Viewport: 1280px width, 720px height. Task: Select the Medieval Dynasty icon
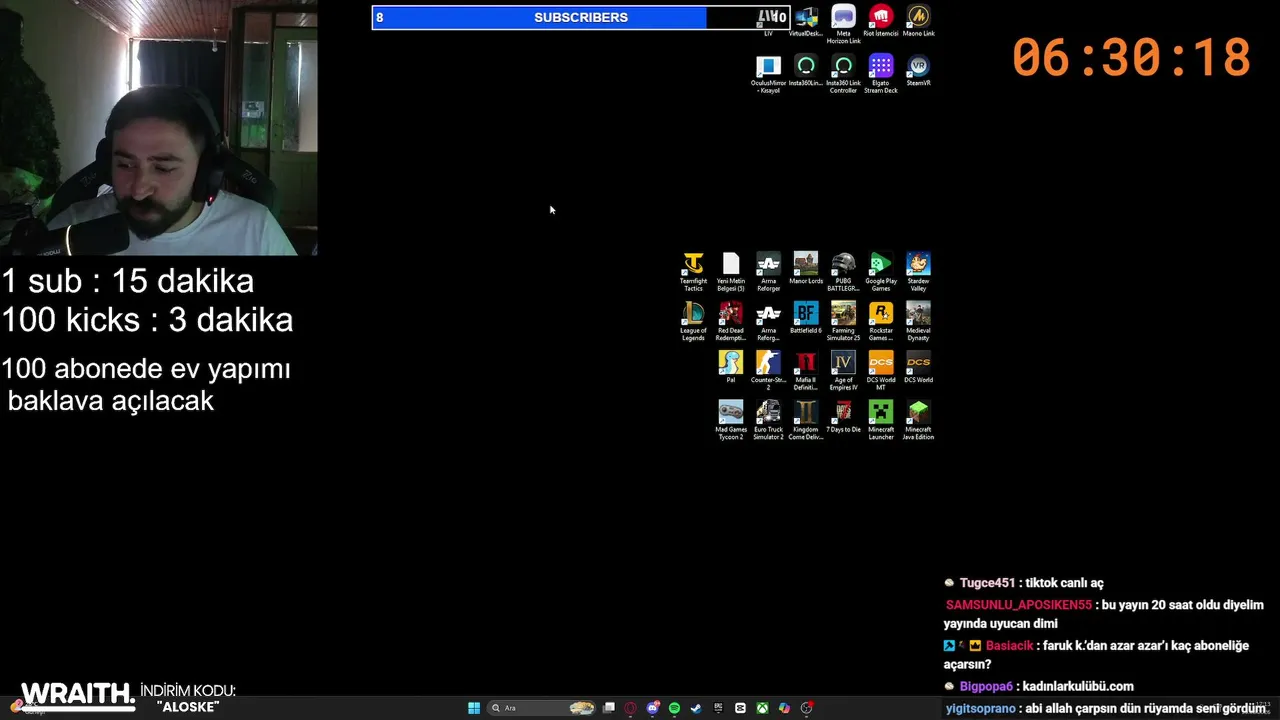click(x=918, y=321)
